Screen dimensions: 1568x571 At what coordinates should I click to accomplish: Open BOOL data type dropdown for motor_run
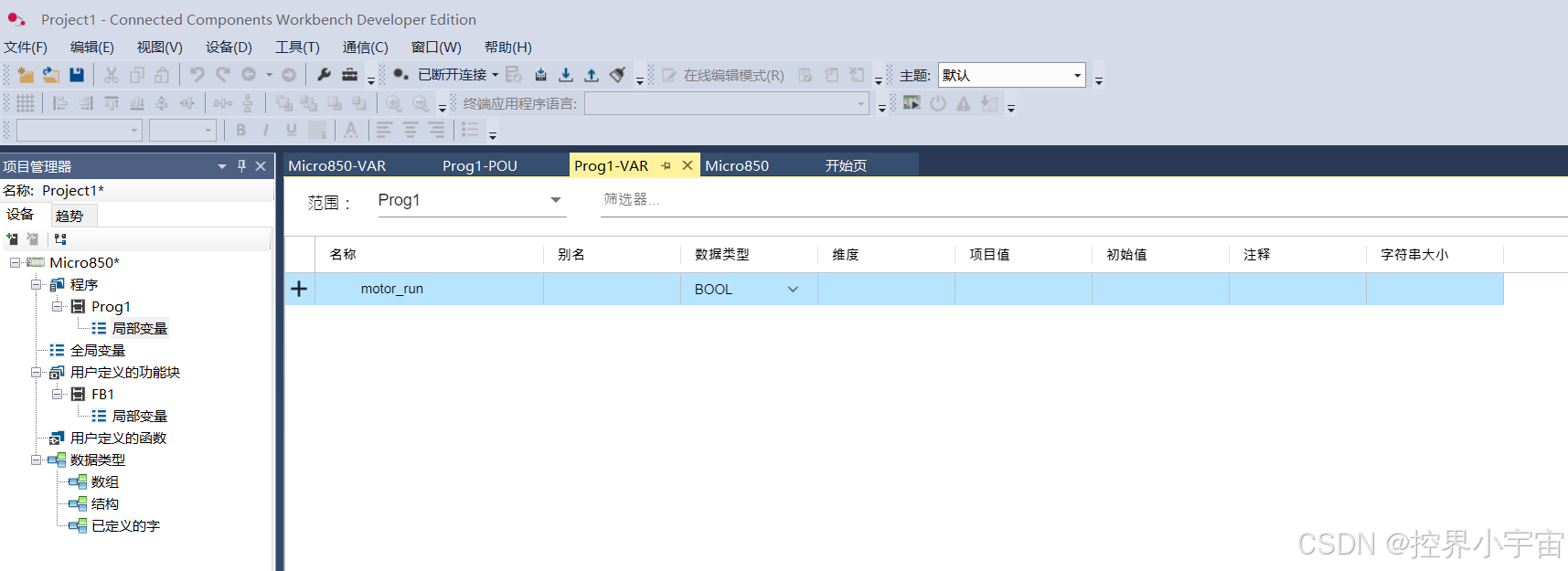point(793,290)
